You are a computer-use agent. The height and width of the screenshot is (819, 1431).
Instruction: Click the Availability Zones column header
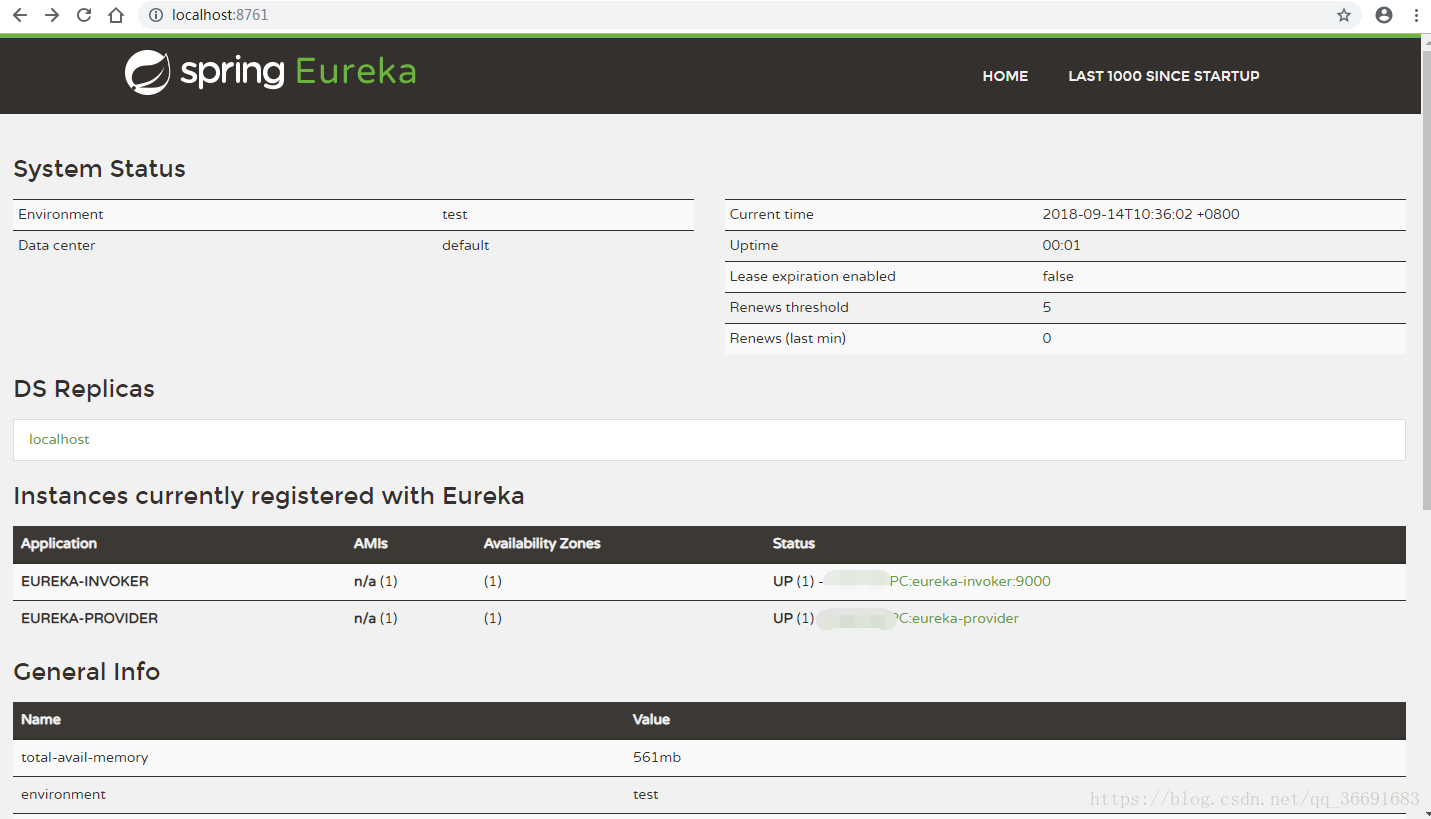click(x=542, y=544)
